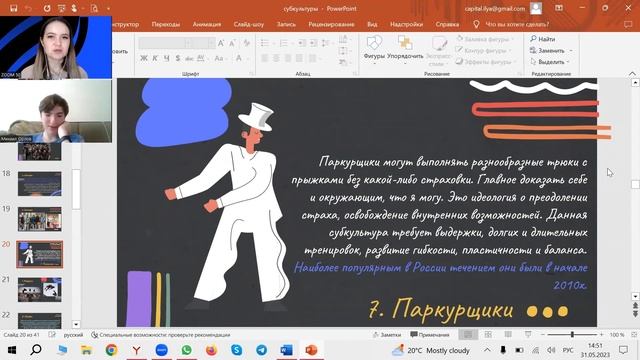Click the taskbar search magnifier icon
This screenshot has width=640, height=360.
coord(36,350)
